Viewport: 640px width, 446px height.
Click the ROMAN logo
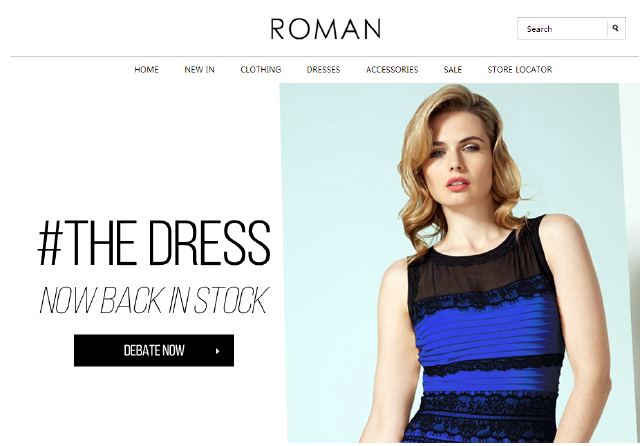[x=326, y=29]
